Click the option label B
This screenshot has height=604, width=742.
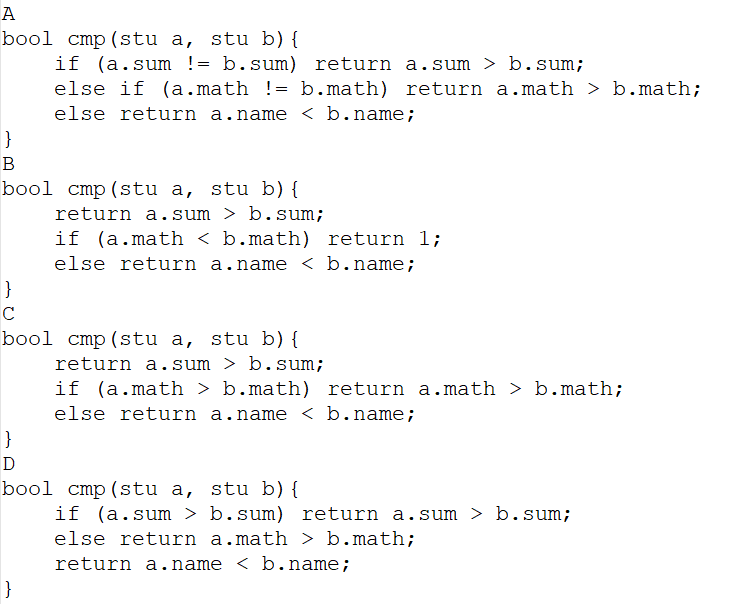pos(9,164)
